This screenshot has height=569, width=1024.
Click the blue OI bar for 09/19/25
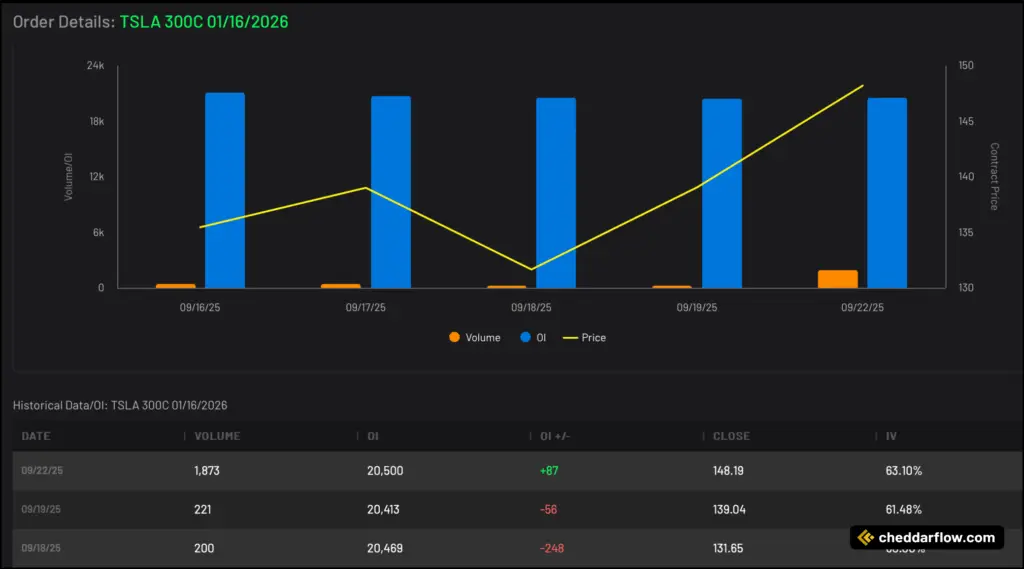coord(722,193)
